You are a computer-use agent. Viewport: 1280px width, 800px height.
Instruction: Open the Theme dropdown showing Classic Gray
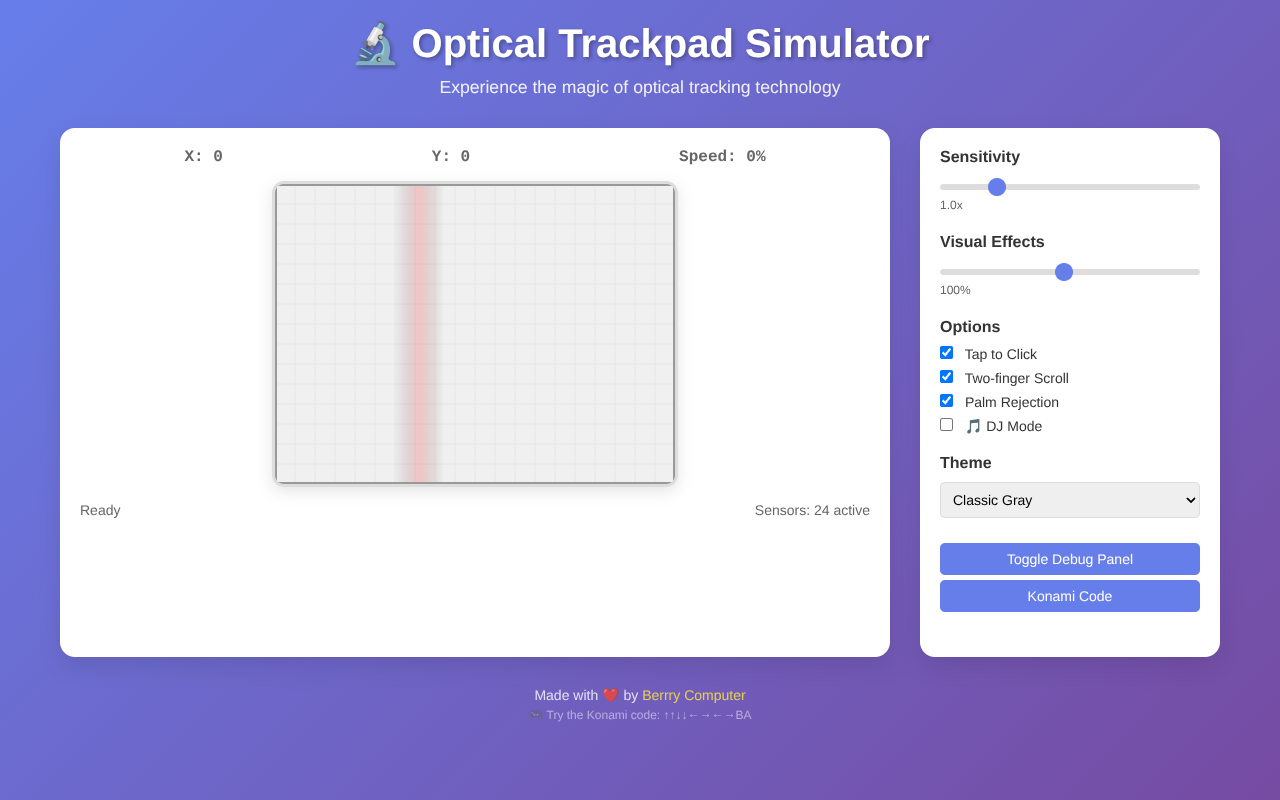tap(1069, 500)
